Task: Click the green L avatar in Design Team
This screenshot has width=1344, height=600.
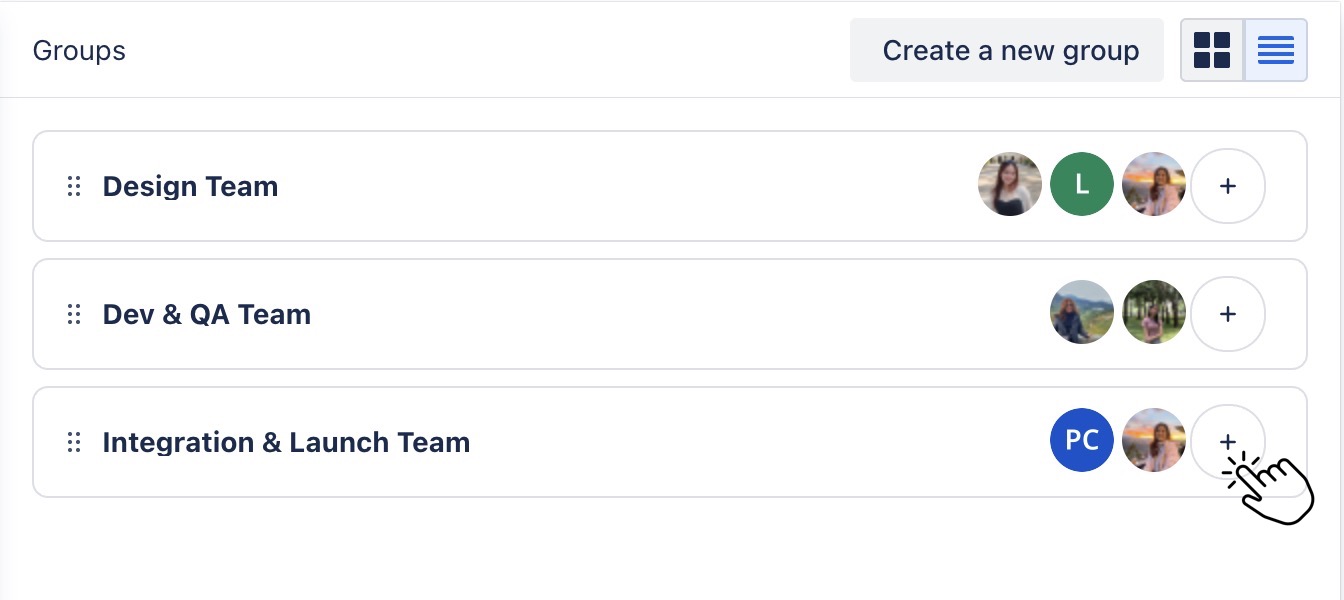Action: coord(1082,184)
